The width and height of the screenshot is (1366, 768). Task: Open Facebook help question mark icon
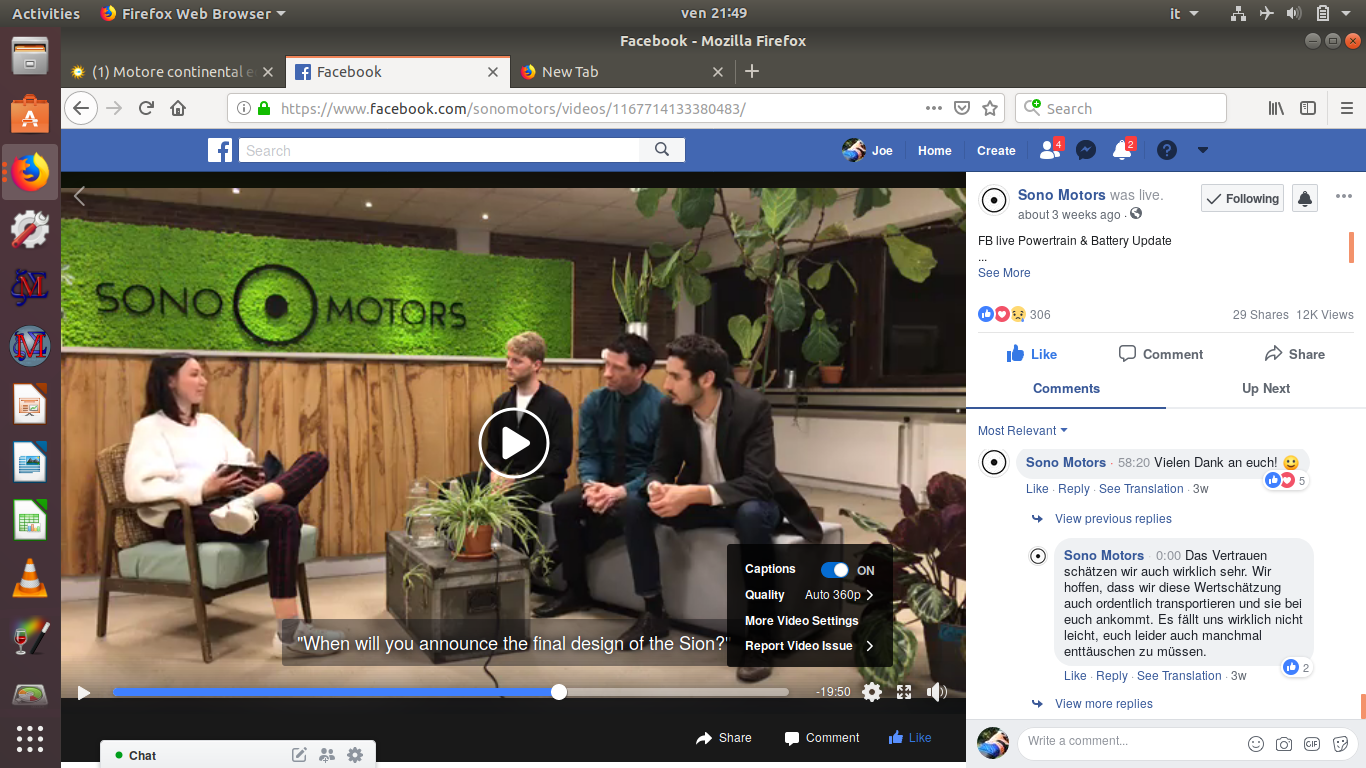coord(1167,150)
